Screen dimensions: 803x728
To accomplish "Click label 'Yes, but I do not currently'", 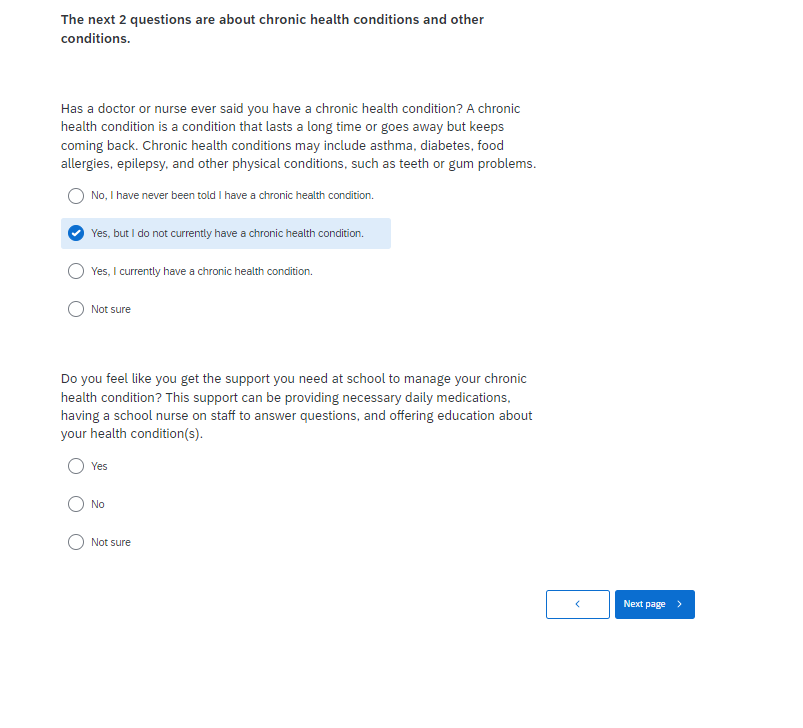I will click(227, 233).
